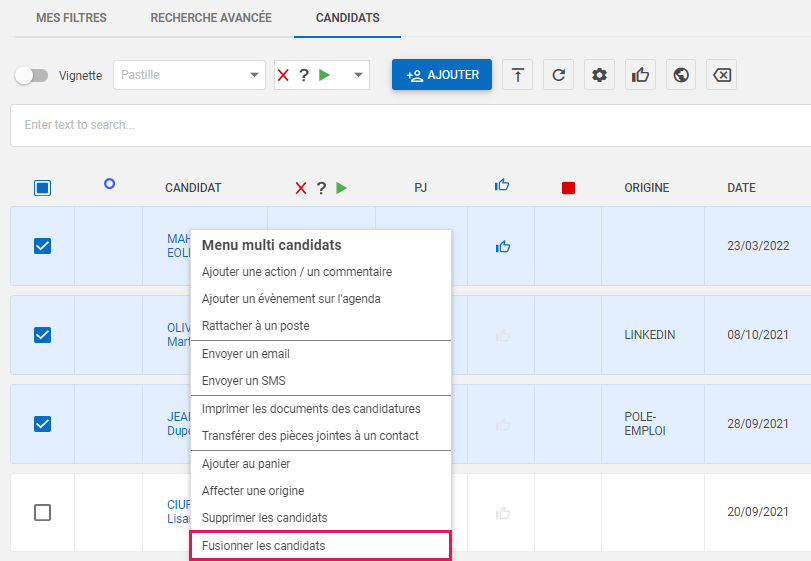
Task: Click the select-all header checkbox
Action: click(42, 187)
